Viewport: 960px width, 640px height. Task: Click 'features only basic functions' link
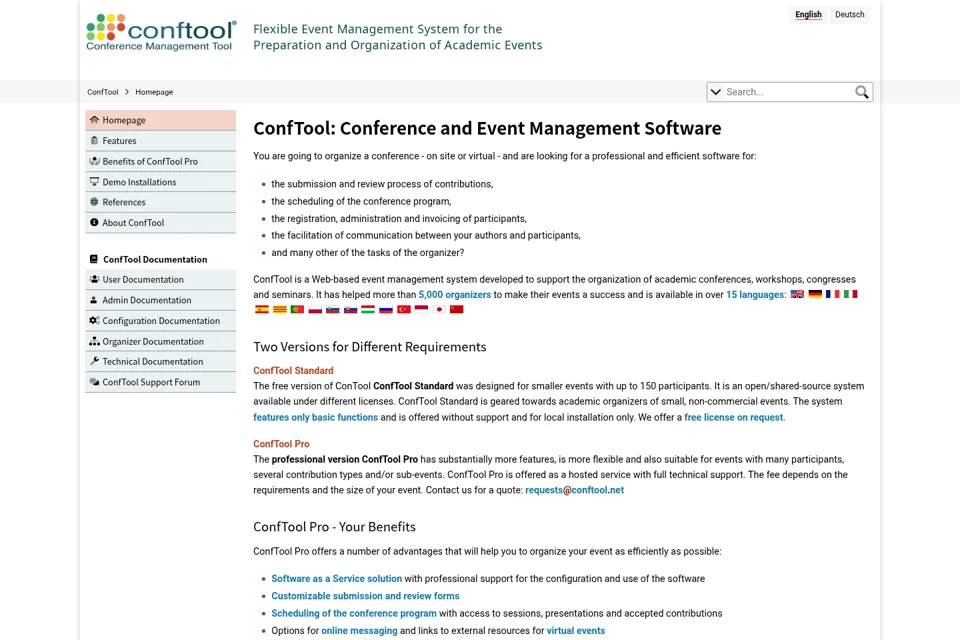coord(315,417)
